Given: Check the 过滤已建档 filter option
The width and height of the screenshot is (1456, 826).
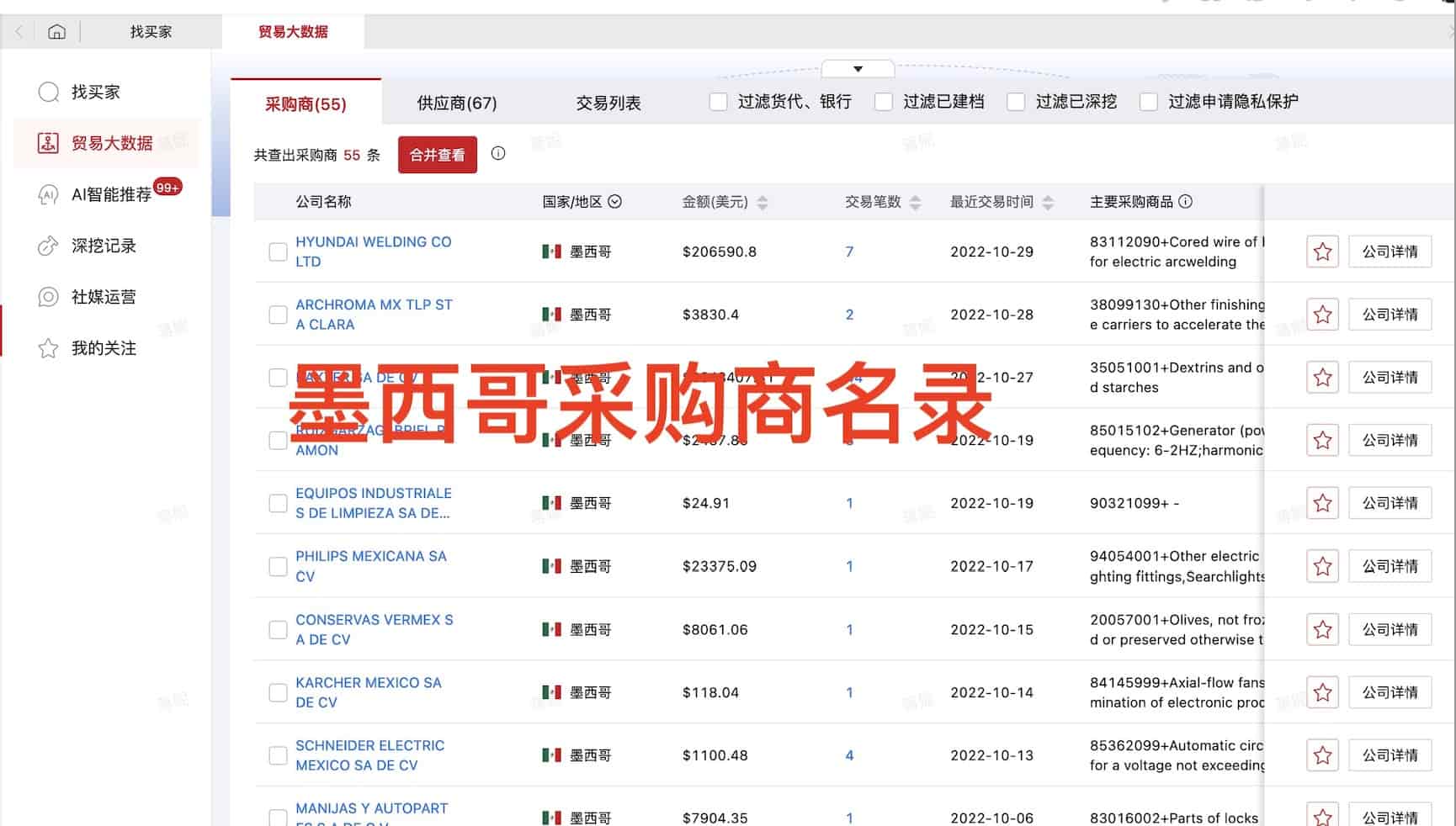Looking at the screenshot, I should coord(884,102).
